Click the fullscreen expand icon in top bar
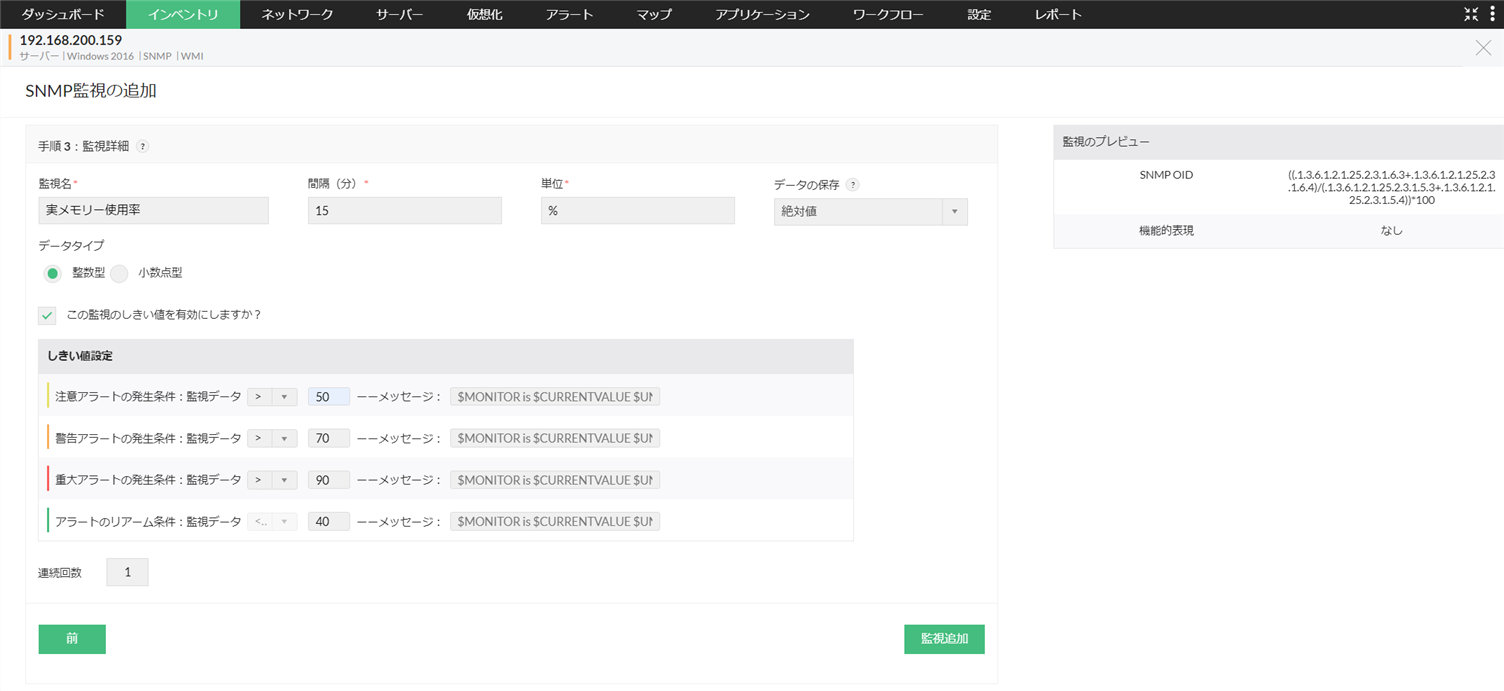 (1471, 14)
